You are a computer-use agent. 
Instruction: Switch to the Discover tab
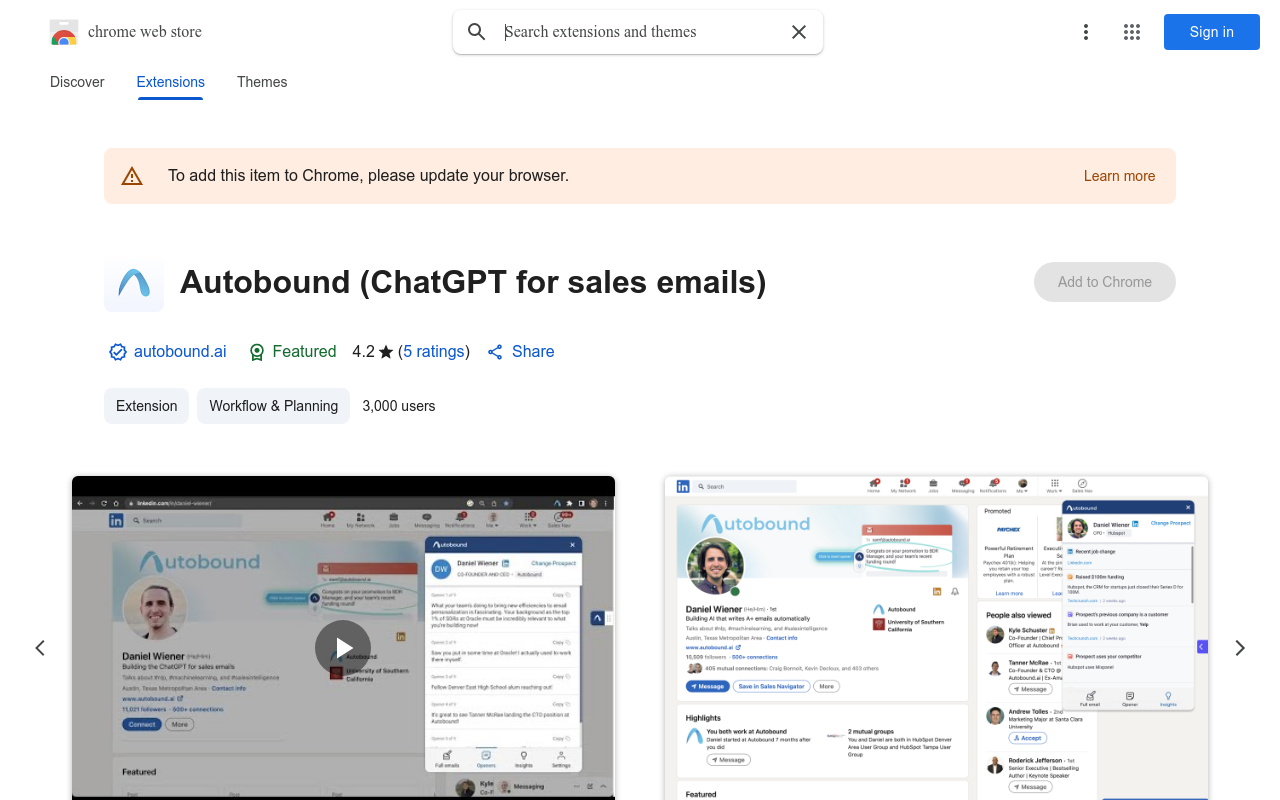(77, 82)
